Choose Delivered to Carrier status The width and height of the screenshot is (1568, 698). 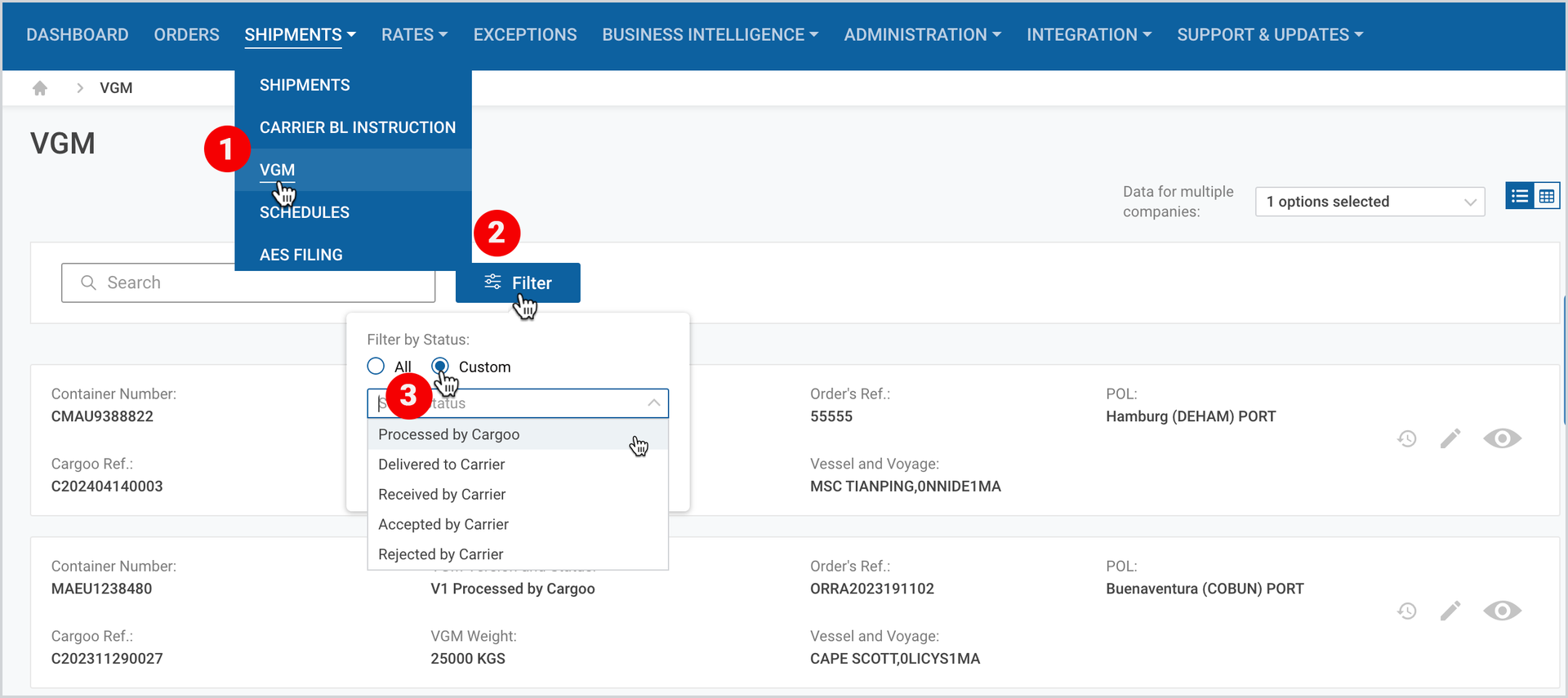(518, 465)
